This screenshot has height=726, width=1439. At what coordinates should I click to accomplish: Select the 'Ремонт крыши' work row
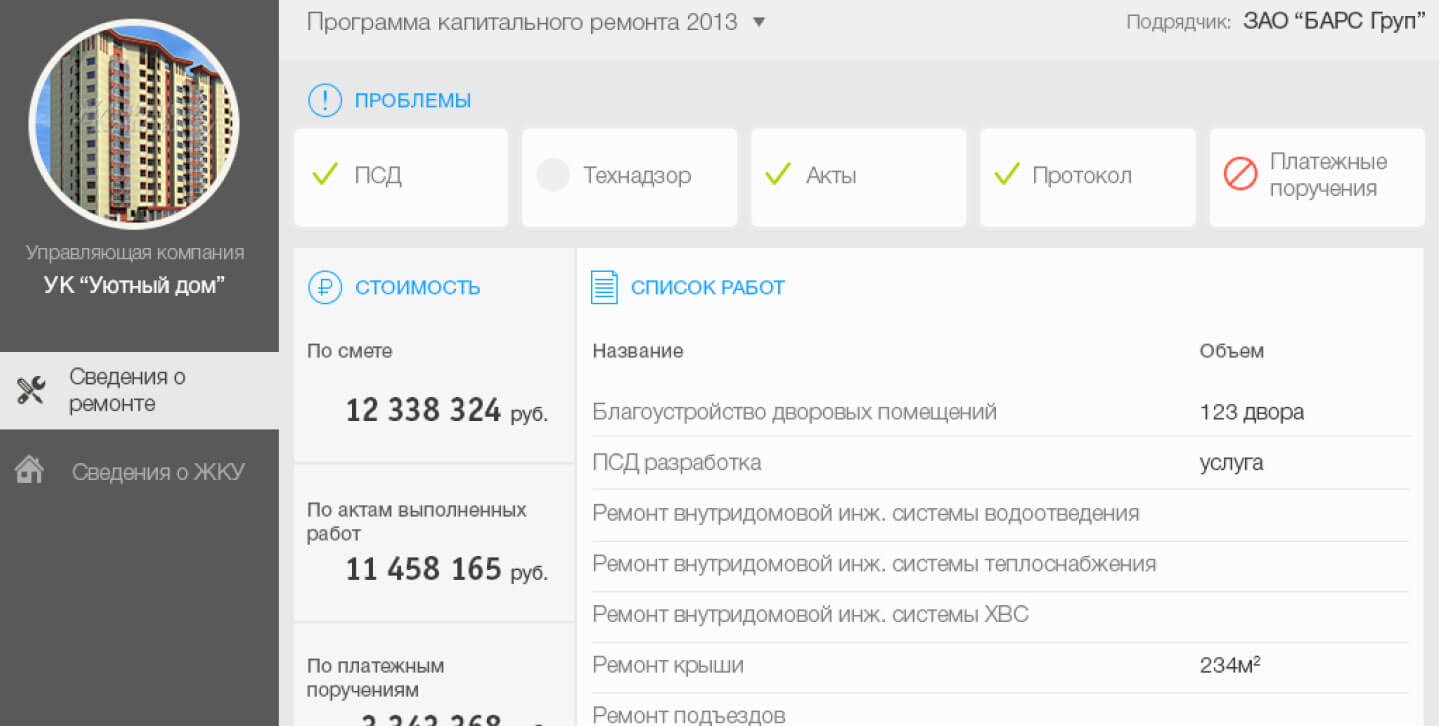1000,666
